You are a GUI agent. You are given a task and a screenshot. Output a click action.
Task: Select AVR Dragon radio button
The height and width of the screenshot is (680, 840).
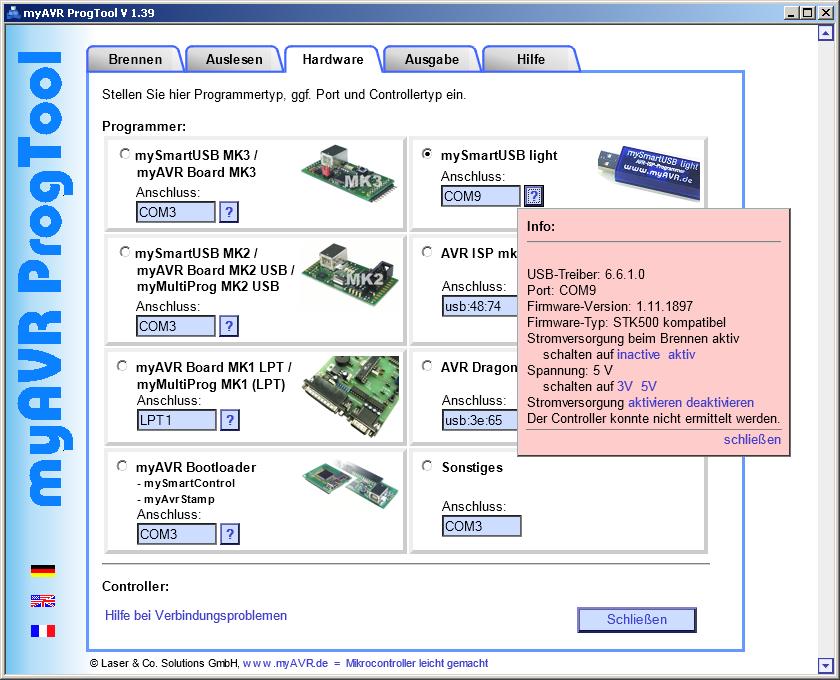click(427, 366)
